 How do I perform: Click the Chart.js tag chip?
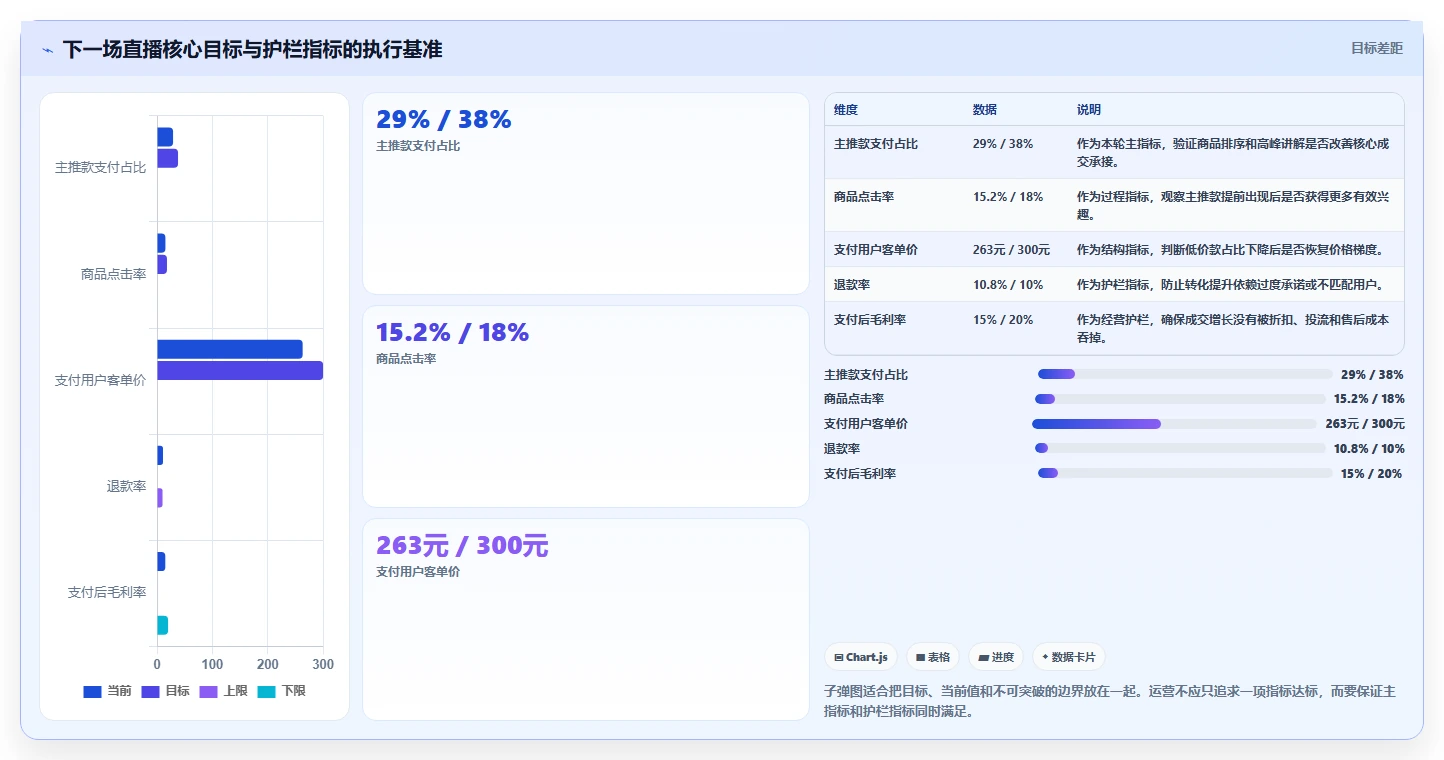pos(861,657)
